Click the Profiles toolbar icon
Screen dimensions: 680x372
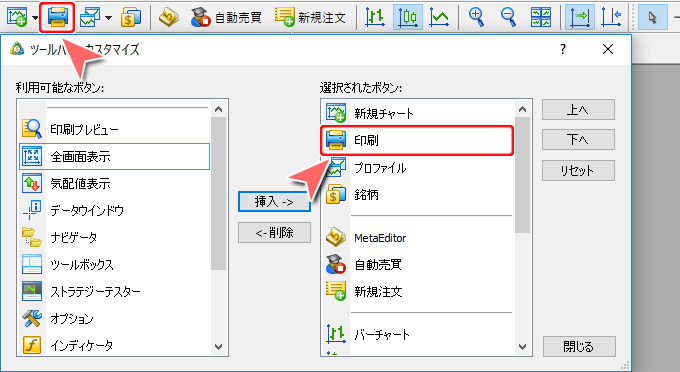point(91,17)
